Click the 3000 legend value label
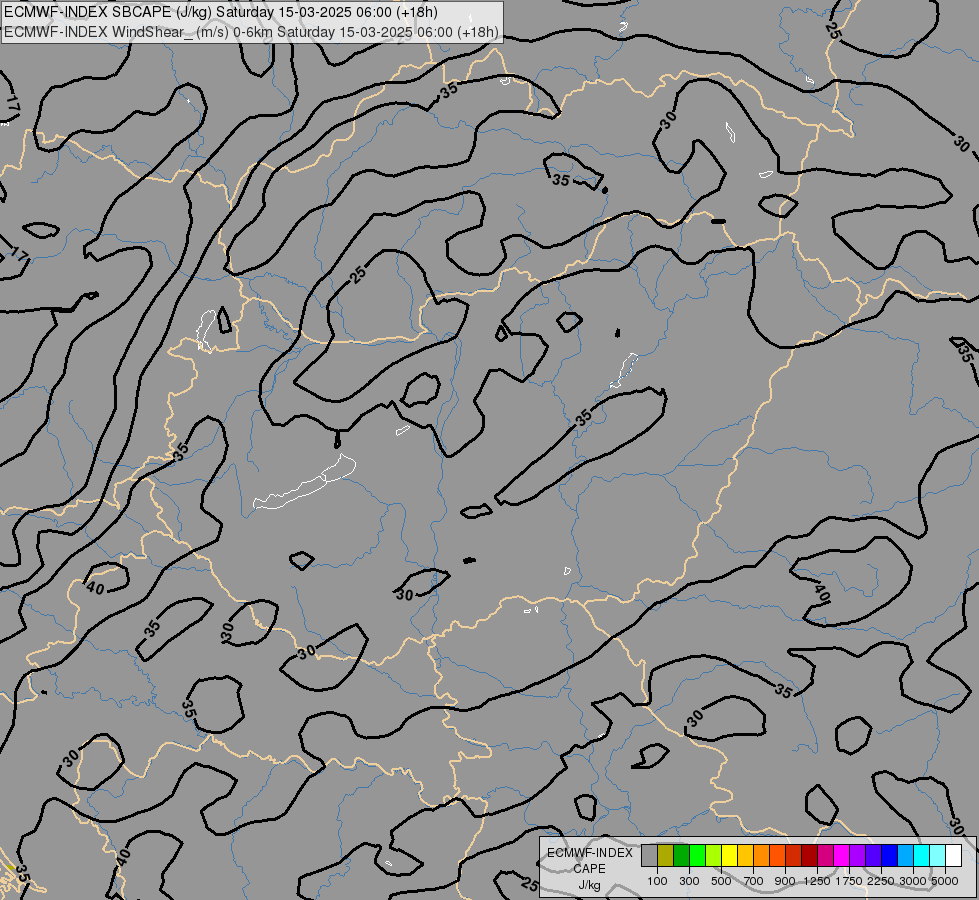 (913, 881)
